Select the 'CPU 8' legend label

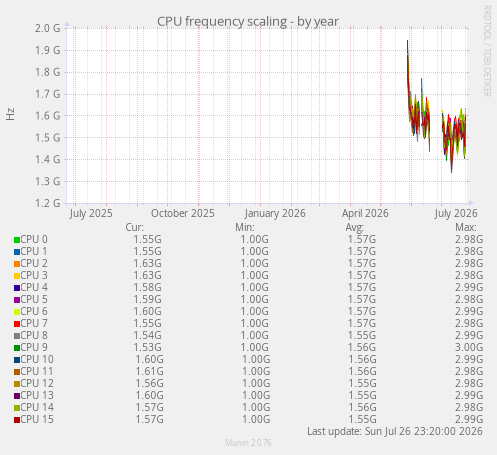pos(34,335)
